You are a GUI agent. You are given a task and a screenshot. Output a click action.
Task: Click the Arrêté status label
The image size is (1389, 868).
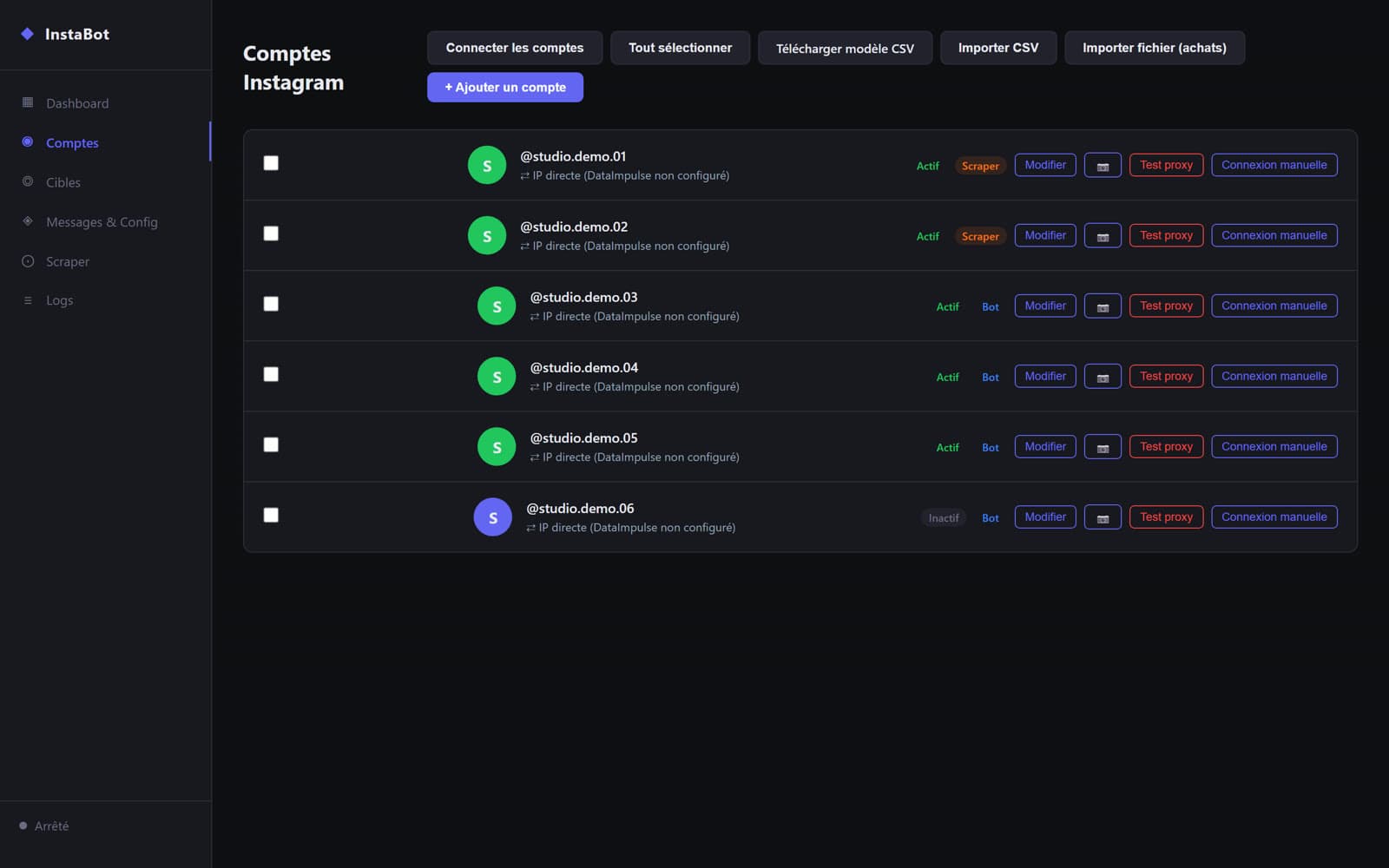[x=51, y=825]
